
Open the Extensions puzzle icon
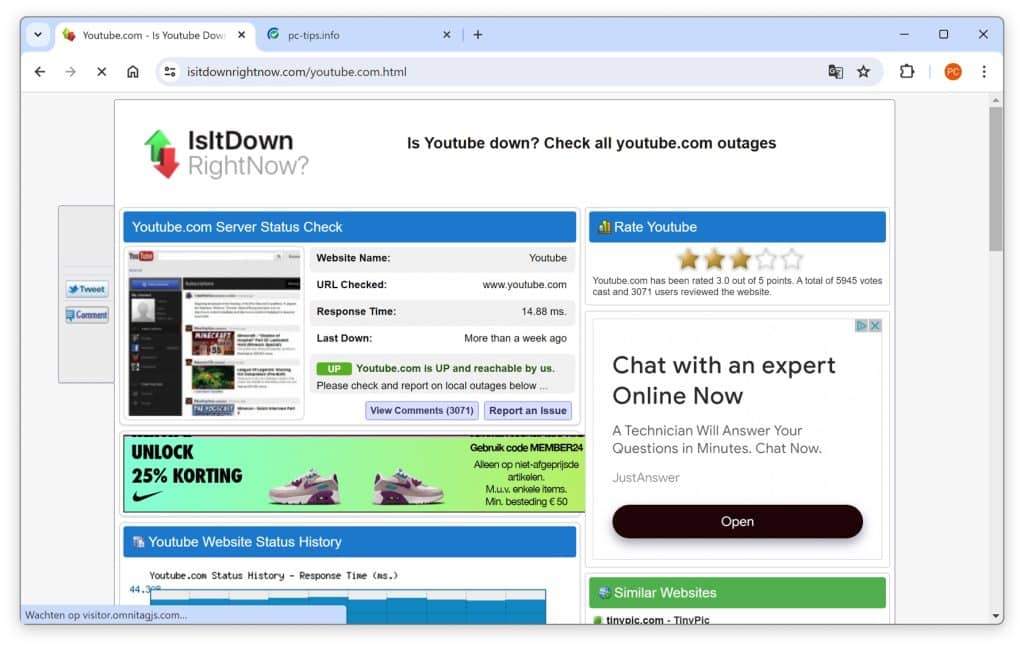point(906,72)
